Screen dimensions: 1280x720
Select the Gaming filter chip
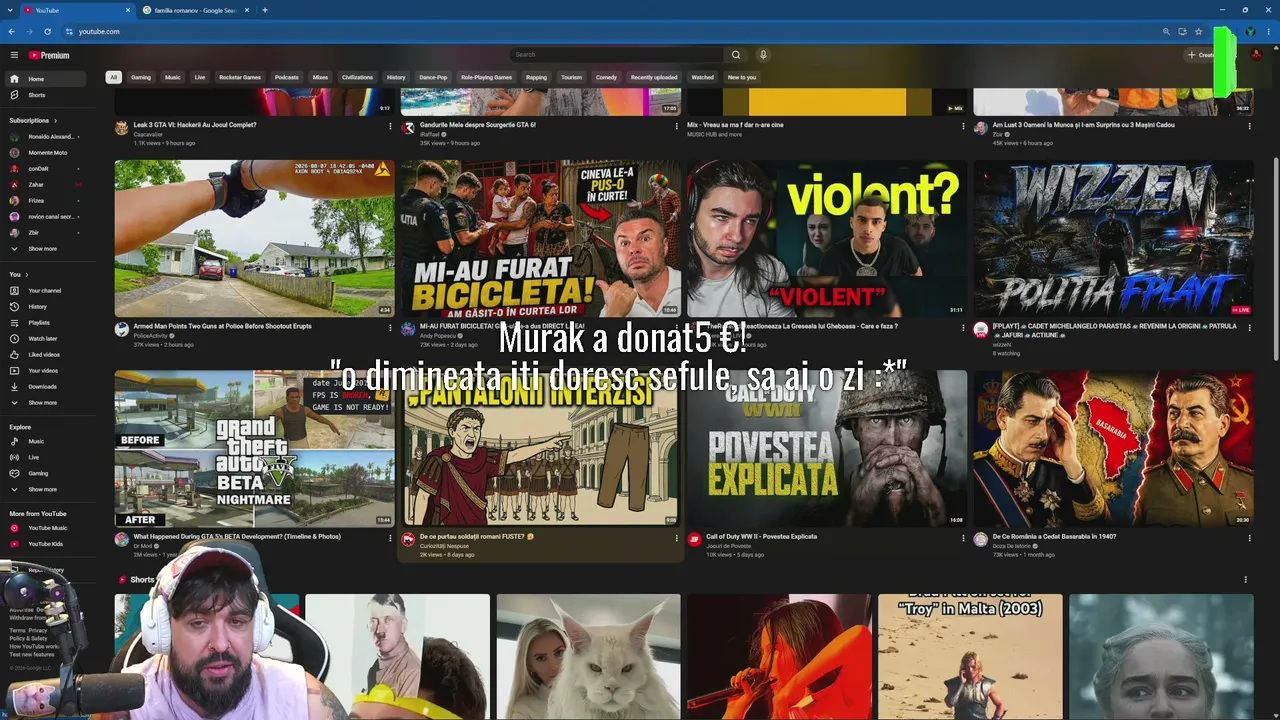(x=141, y=77)
